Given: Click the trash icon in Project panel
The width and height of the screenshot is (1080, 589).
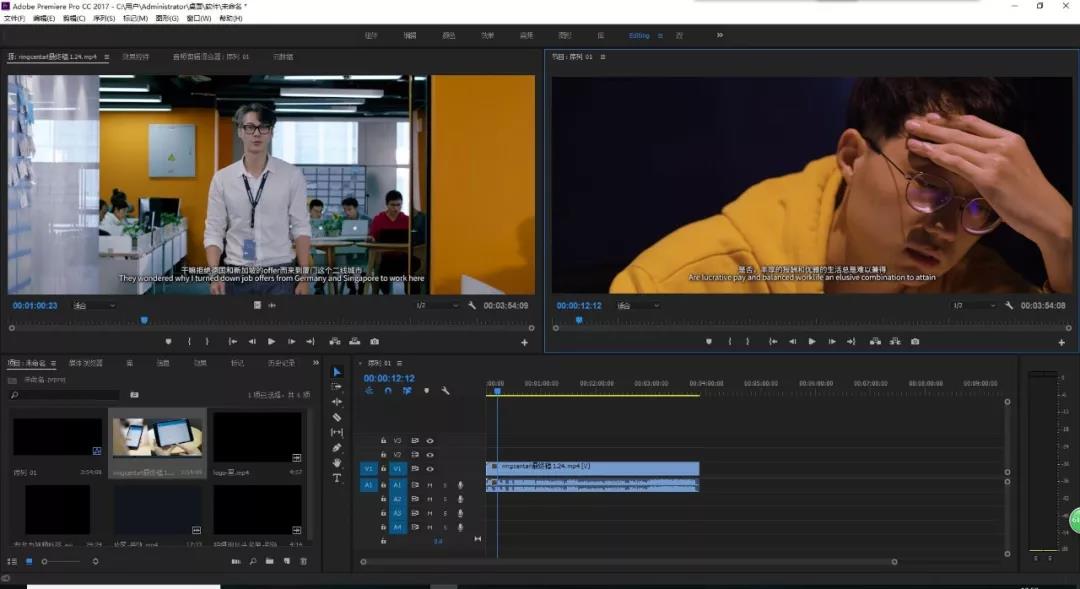Looking at the screenshot, I should (x=303, y=562).
